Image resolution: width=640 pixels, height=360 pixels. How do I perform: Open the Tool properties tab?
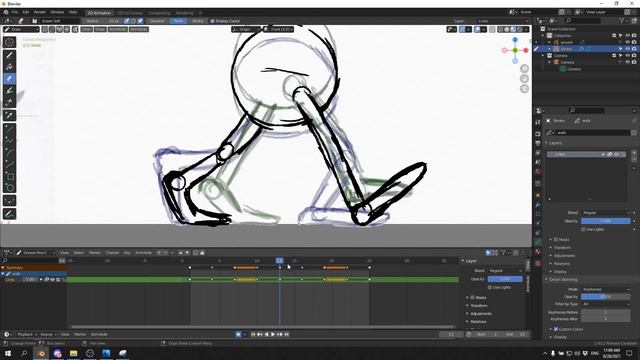[538, 122]
